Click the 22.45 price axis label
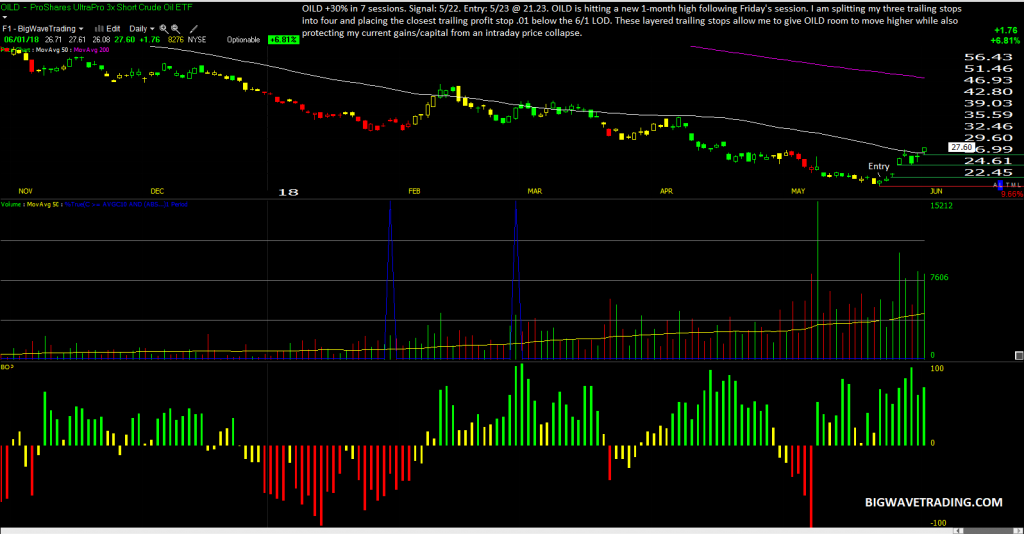The height and width of the screenshot is (534, 1024). pos(988,172)
